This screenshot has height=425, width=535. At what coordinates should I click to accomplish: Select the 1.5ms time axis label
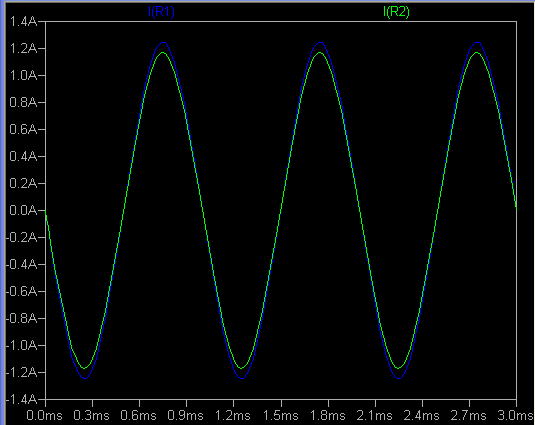[x=280, y=415]
